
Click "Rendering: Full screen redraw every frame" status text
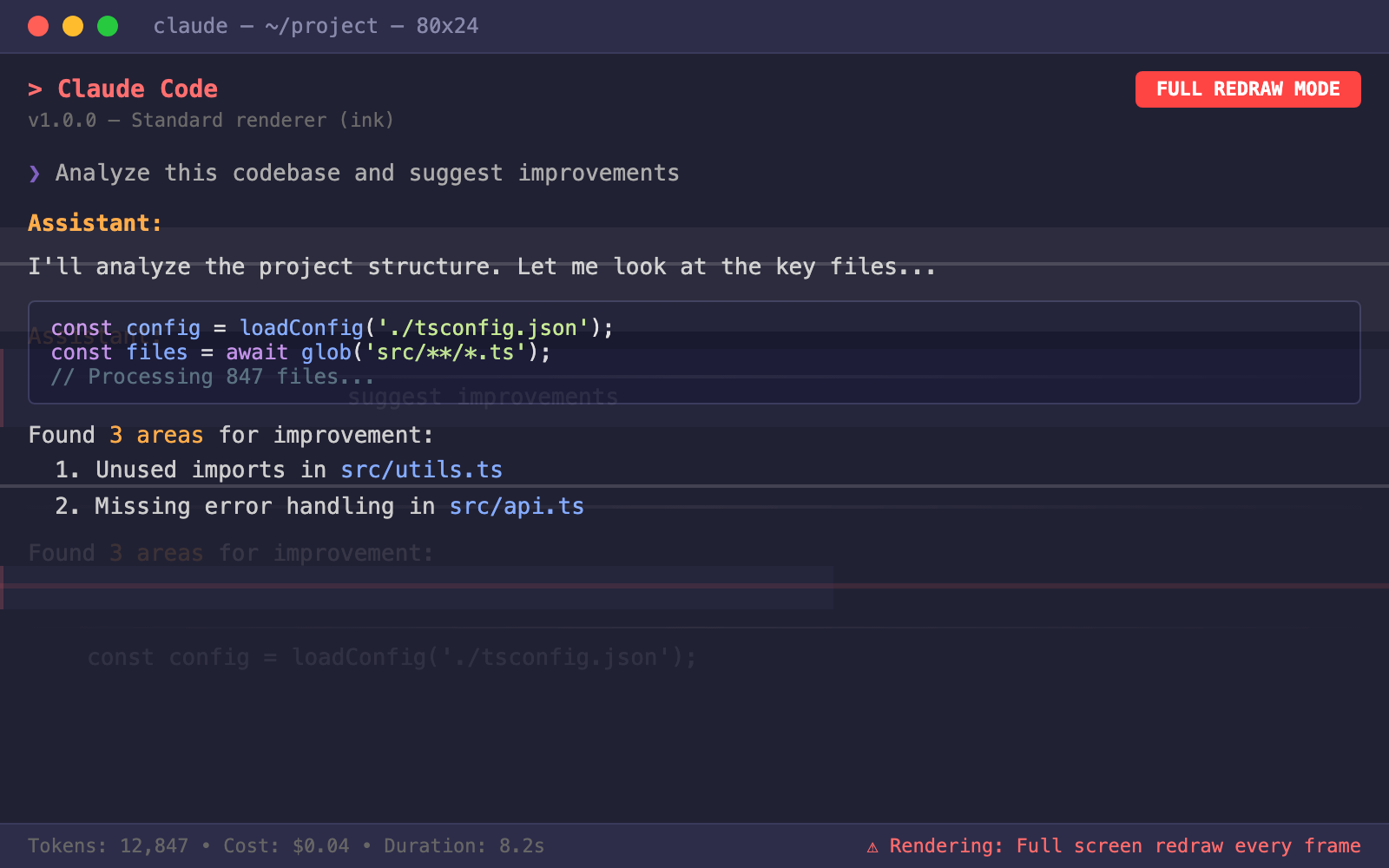(x=1125, y=846)
